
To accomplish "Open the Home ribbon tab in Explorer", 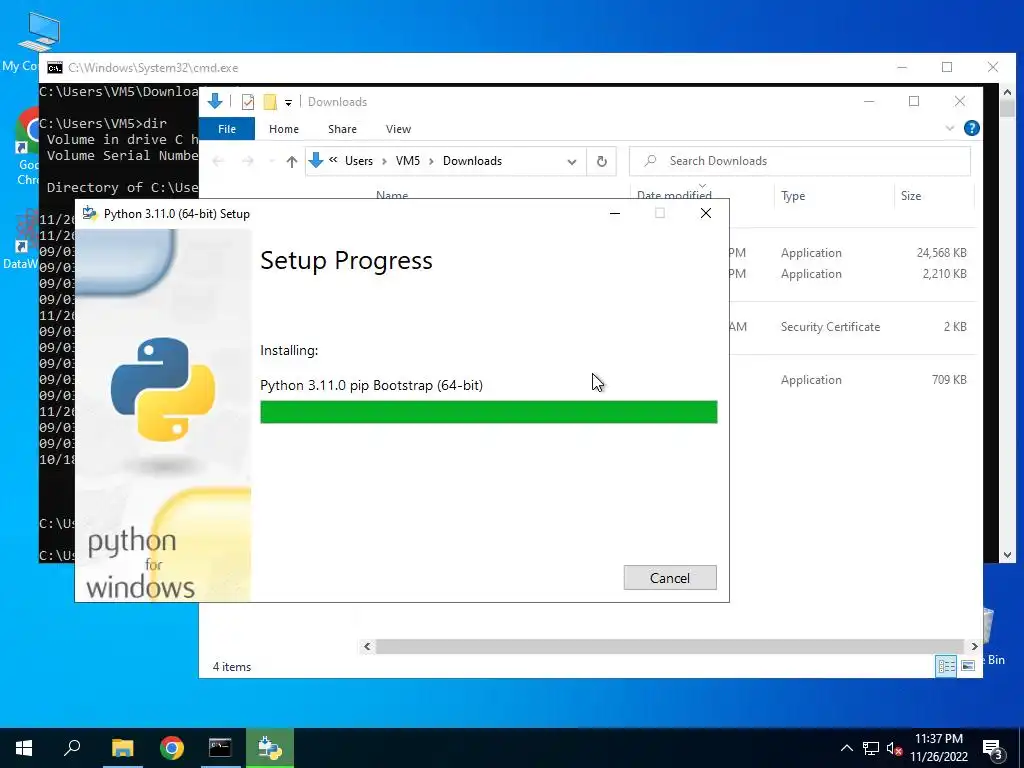I will pyautogui.click(x=283, y=129).
